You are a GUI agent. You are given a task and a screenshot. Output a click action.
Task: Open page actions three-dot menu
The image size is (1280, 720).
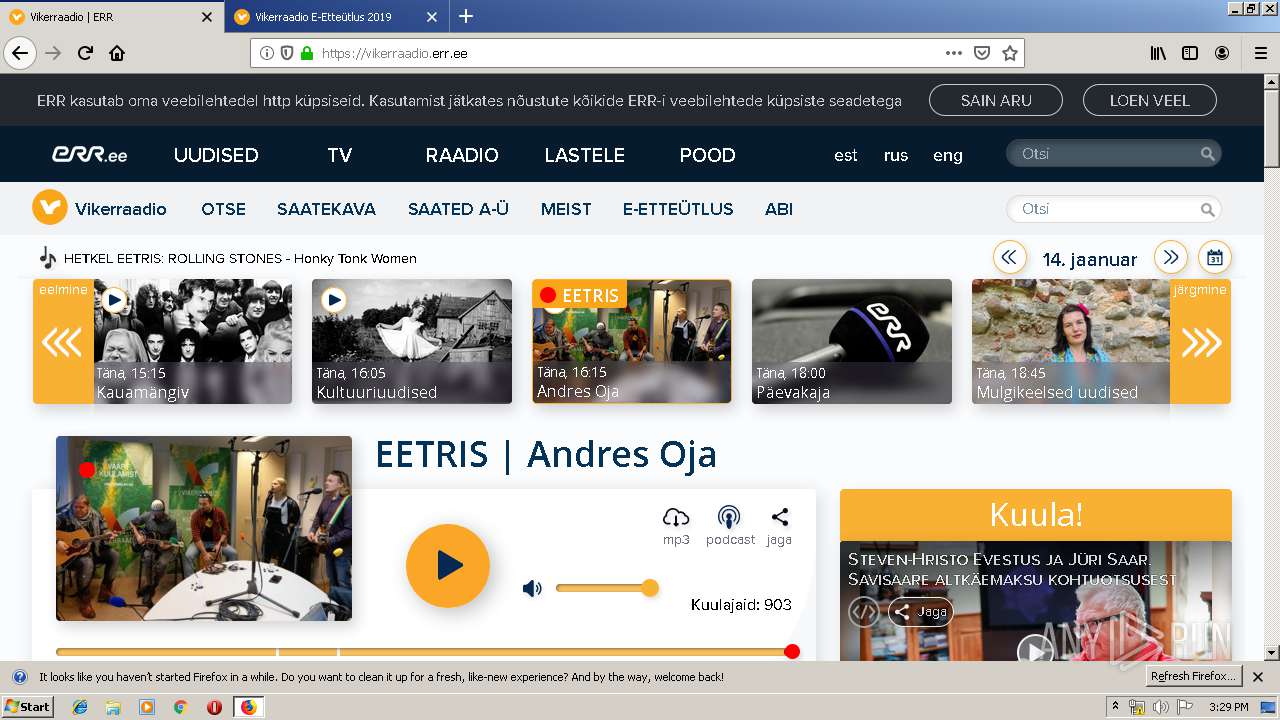(x=953, y=53)
